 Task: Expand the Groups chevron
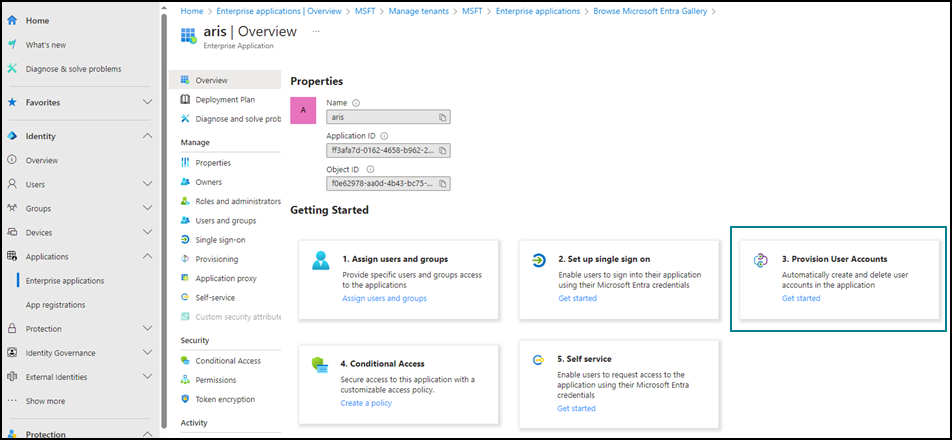pos(147,208)
